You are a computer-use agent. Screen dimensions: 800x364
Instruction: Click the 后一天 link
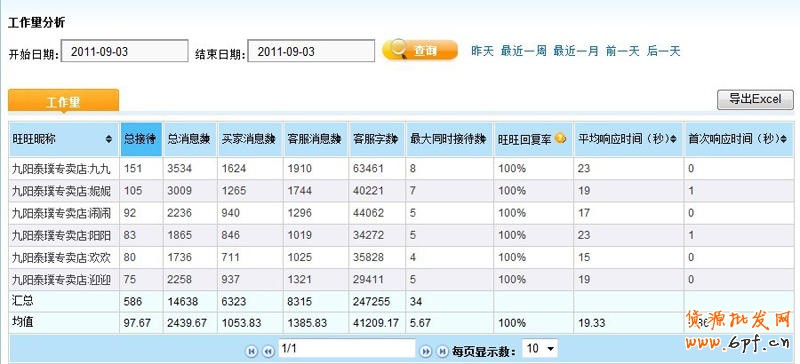pos(664,51)
